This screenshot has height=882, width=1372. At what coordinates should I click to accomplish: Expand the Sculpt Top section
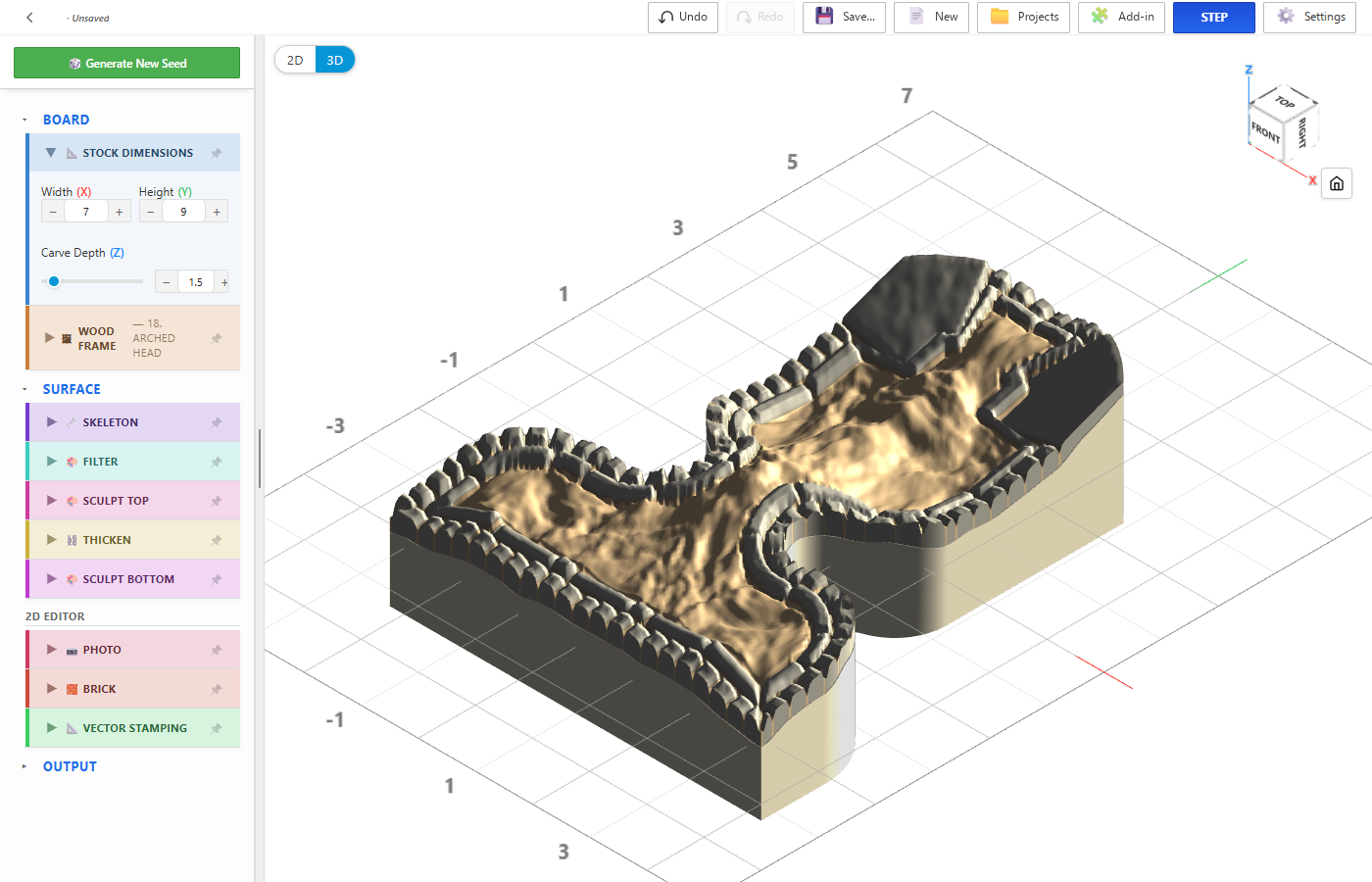click(52, 501)
